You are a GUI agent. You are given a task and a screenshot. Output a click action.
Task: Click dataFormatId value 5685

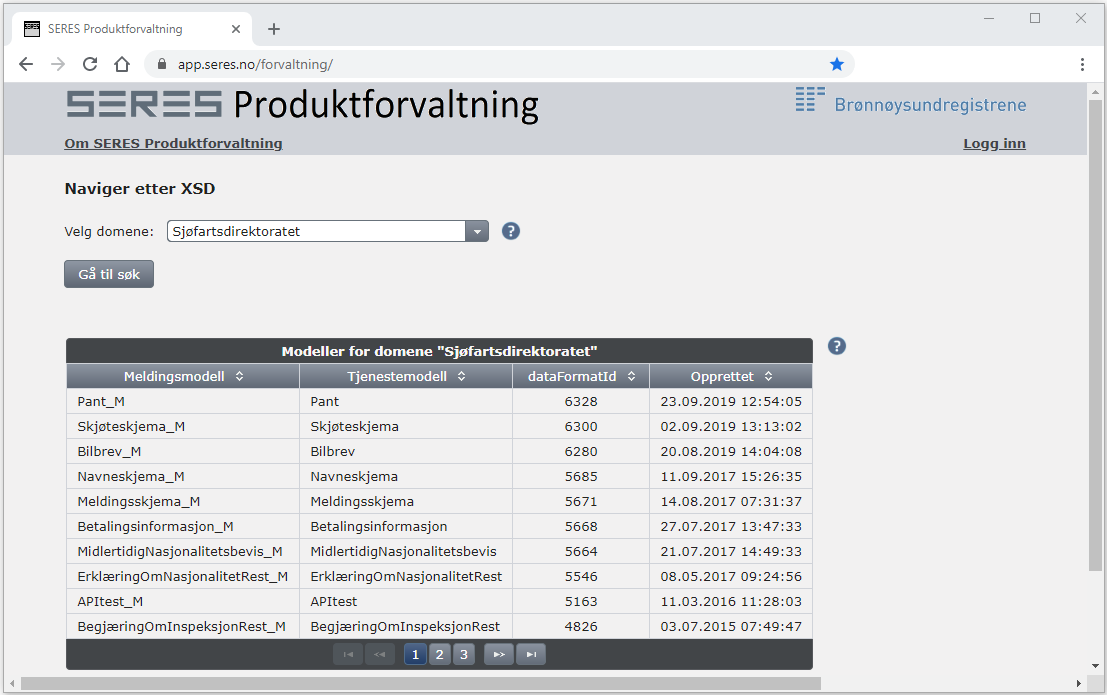click(581, 477)
